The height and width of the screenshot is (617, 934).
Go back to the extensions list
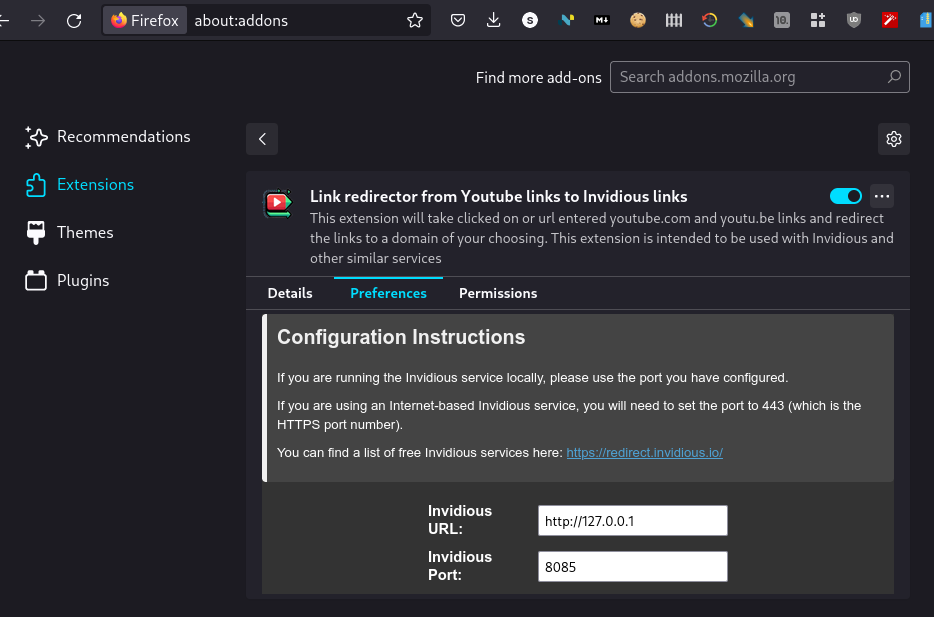coord(262,139)
